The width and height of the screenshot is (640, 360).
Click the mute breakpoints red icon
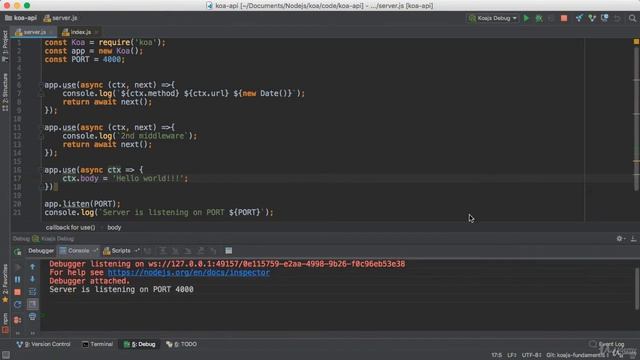(x=18, y=320)
